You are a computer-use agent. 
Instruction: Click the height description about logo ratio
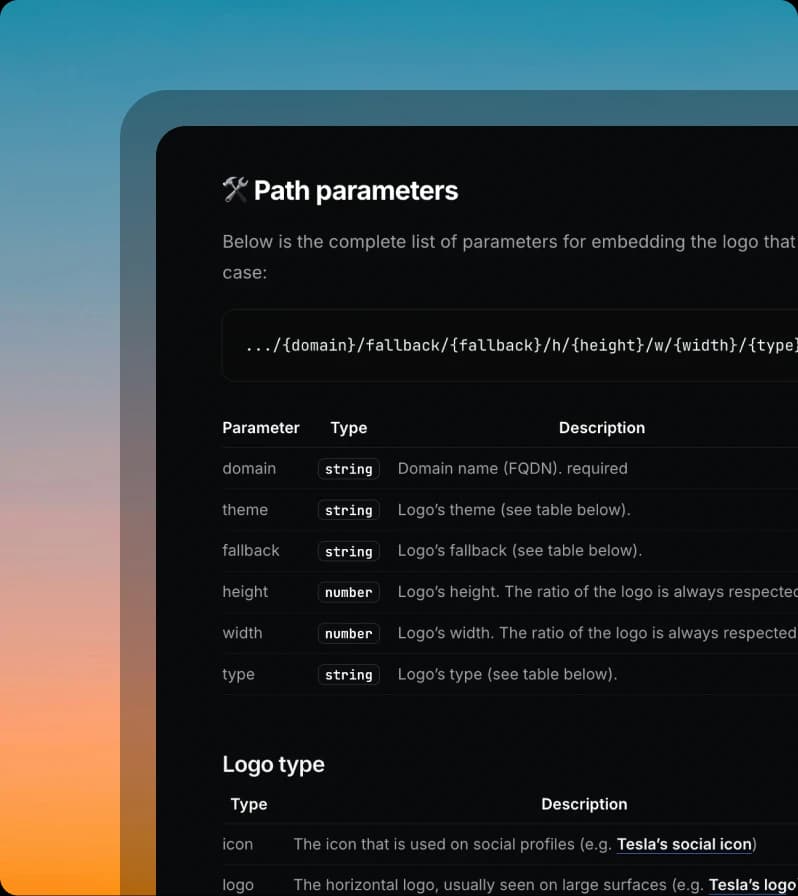[597, 592]
